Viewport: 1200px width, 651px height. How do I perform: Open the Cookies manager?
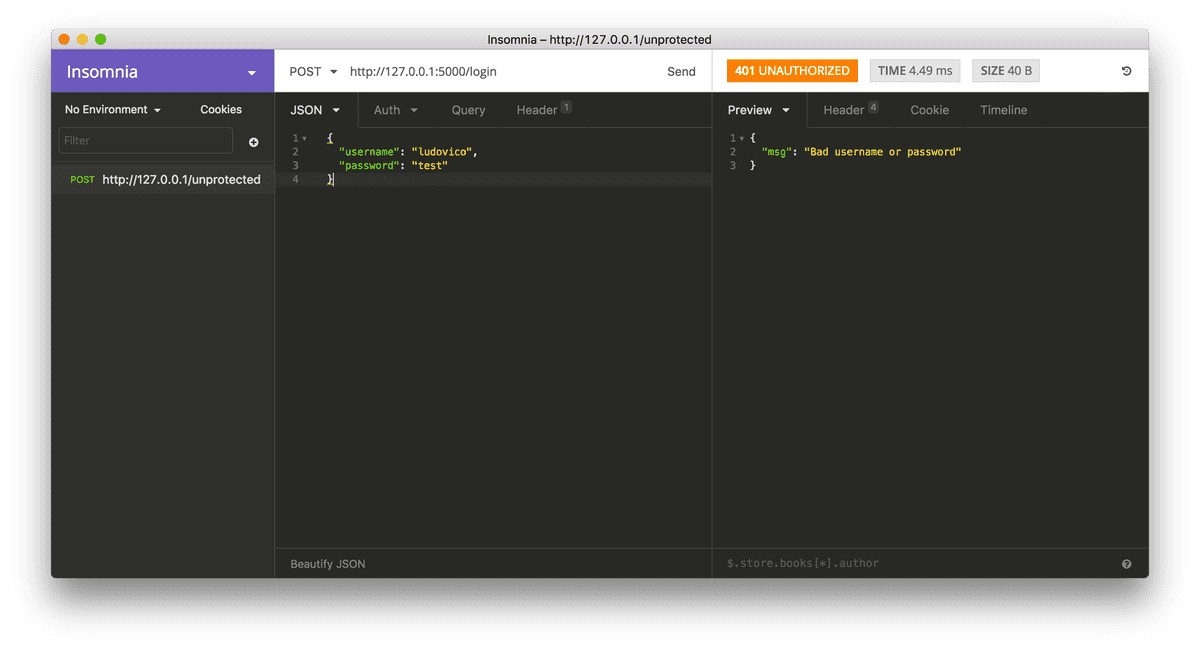[221, 109]
